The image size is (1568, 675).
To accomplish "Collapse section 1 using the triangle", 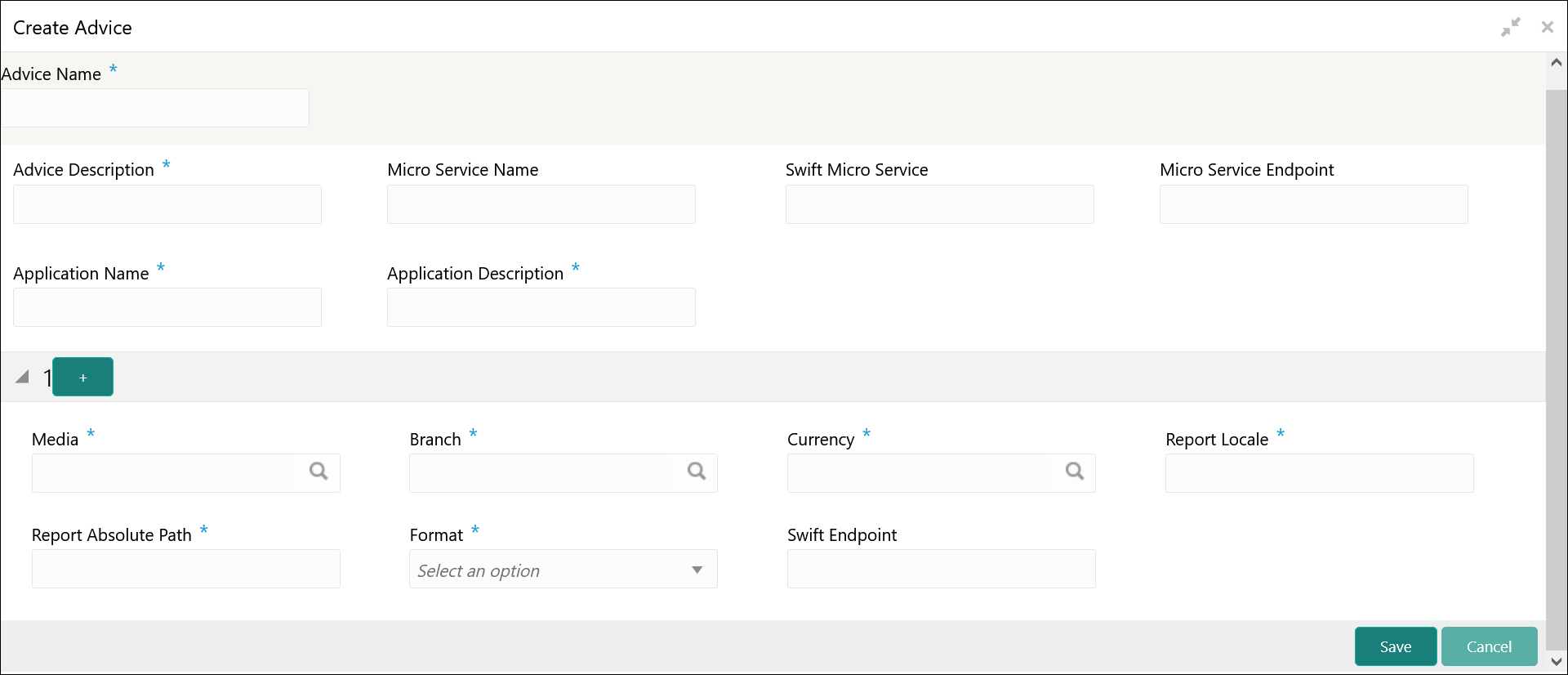I will (23, 377).
